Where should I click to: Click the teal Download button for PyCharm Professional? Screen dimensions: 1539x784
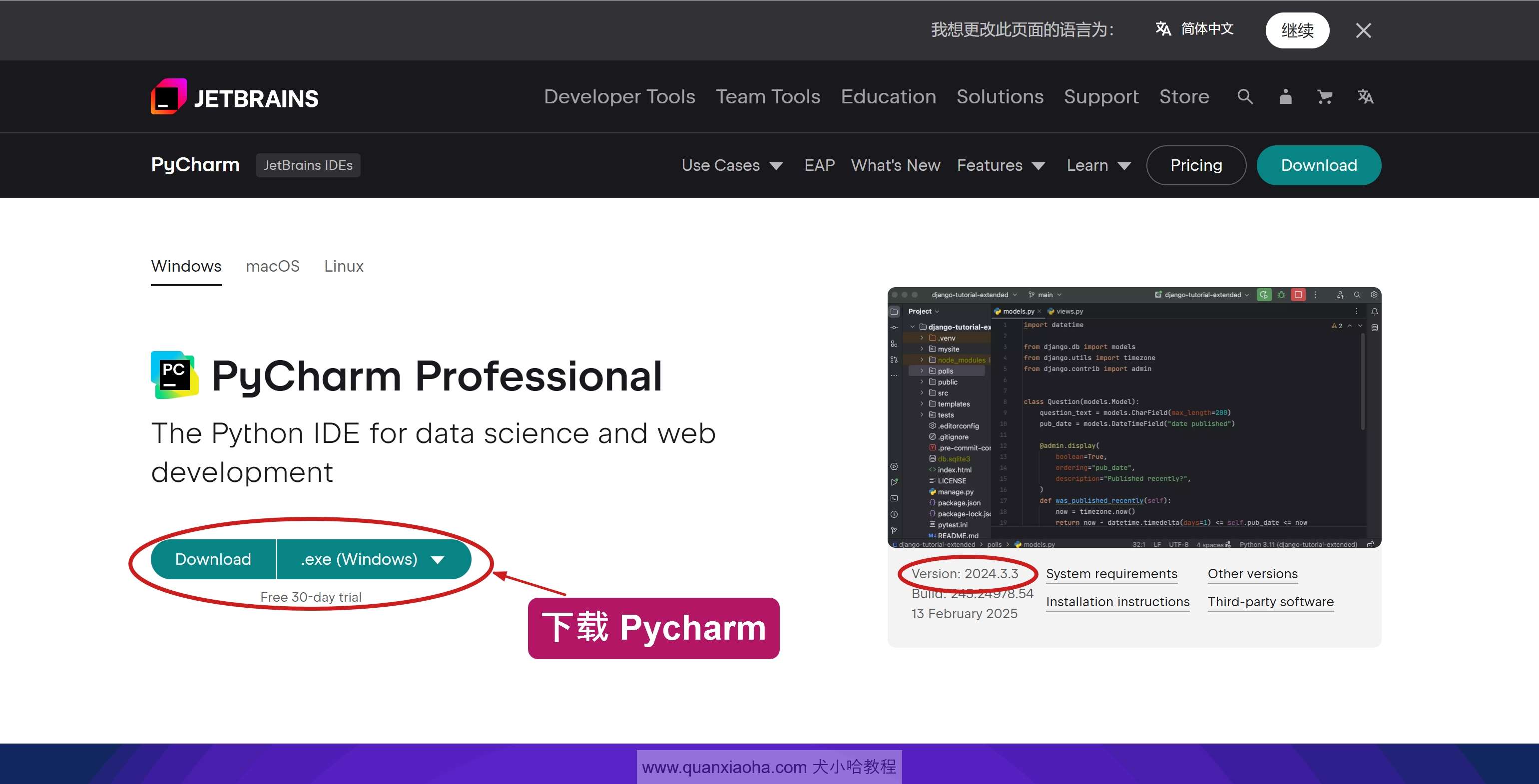(x=213, y=559)
